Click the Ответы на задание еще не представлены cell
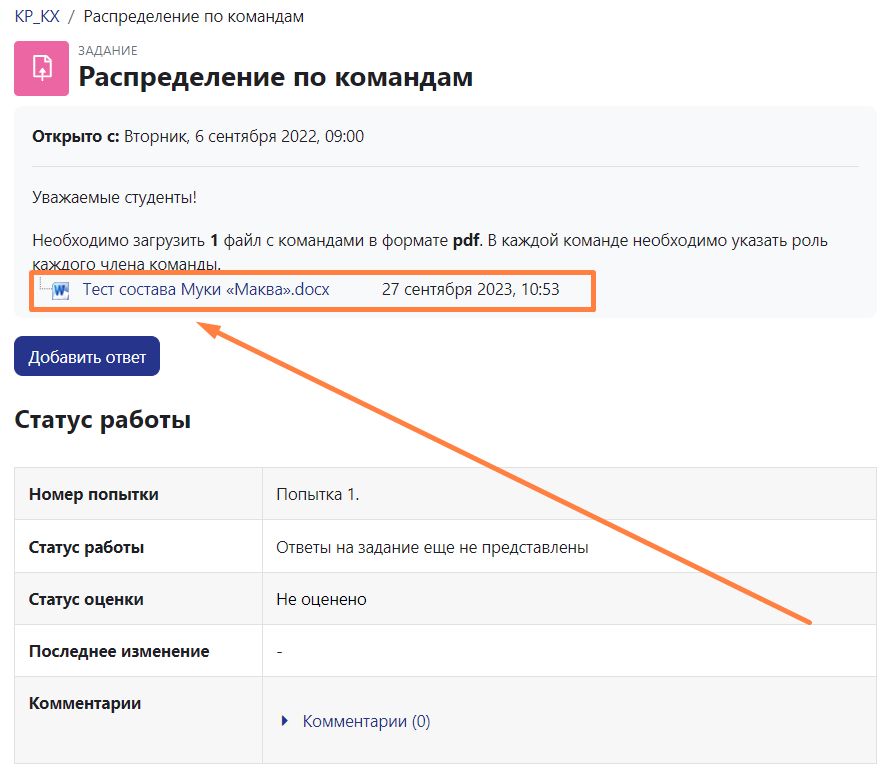 pos(432,547)
